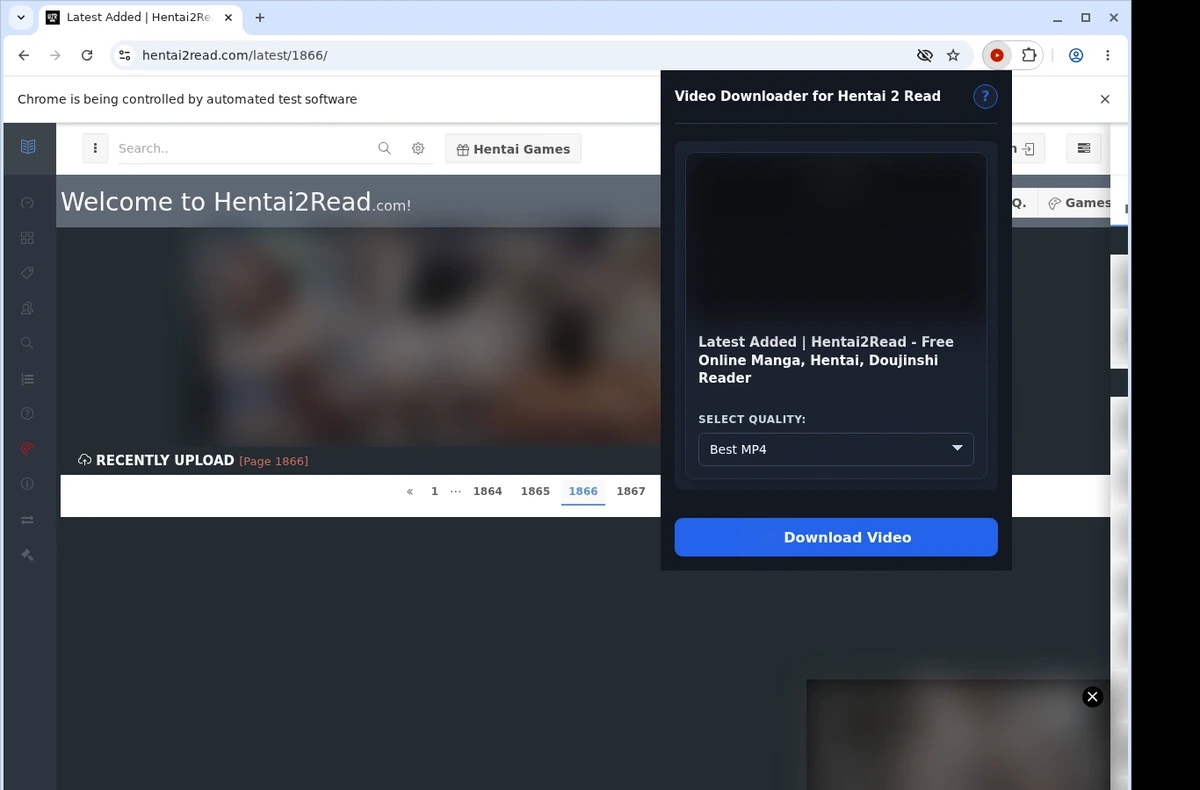Click the Welcome to Hentai2Read heading

click(236, 202)
